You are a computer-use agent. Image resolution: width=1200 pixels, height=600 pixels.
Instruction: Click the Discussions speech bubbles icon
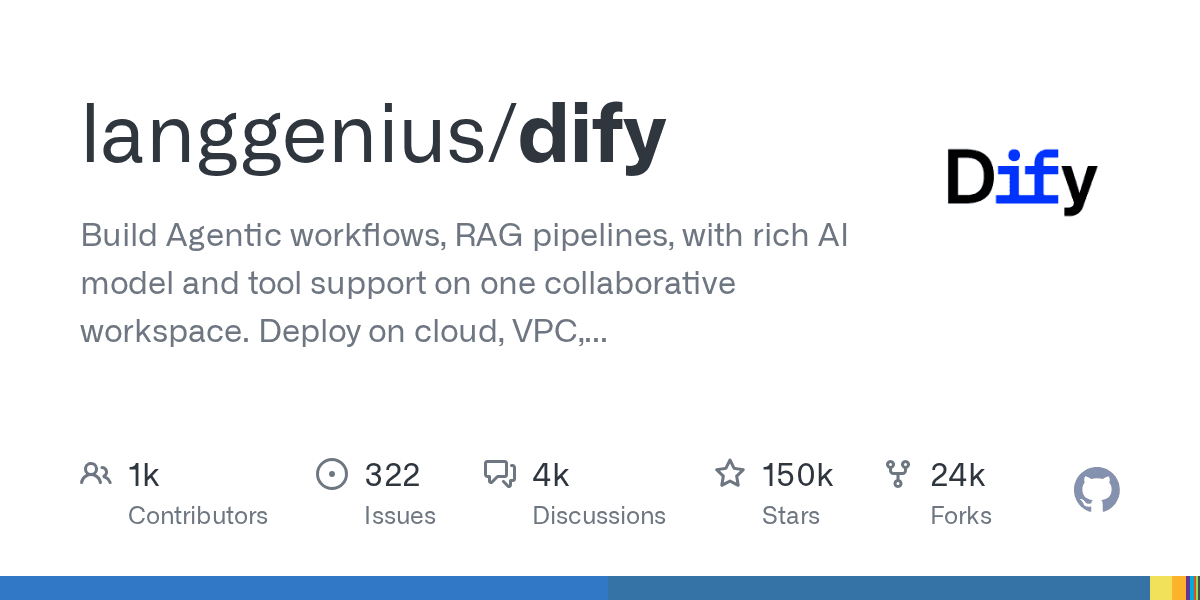click(x=499, y=474)
